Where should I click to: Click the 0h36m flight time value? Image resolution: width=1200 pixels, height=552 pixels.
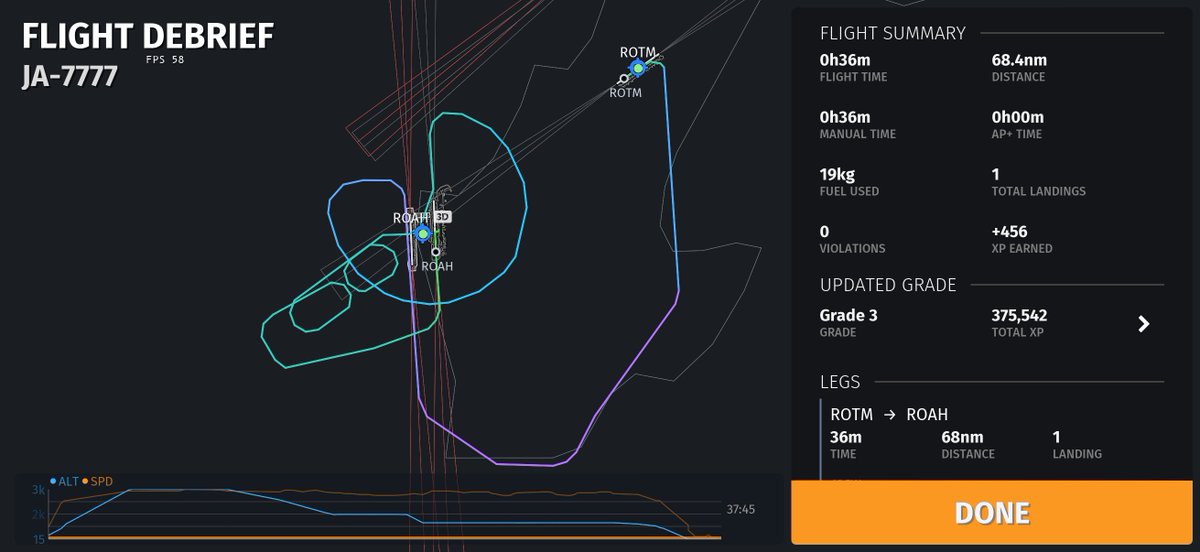click(845, 60)
